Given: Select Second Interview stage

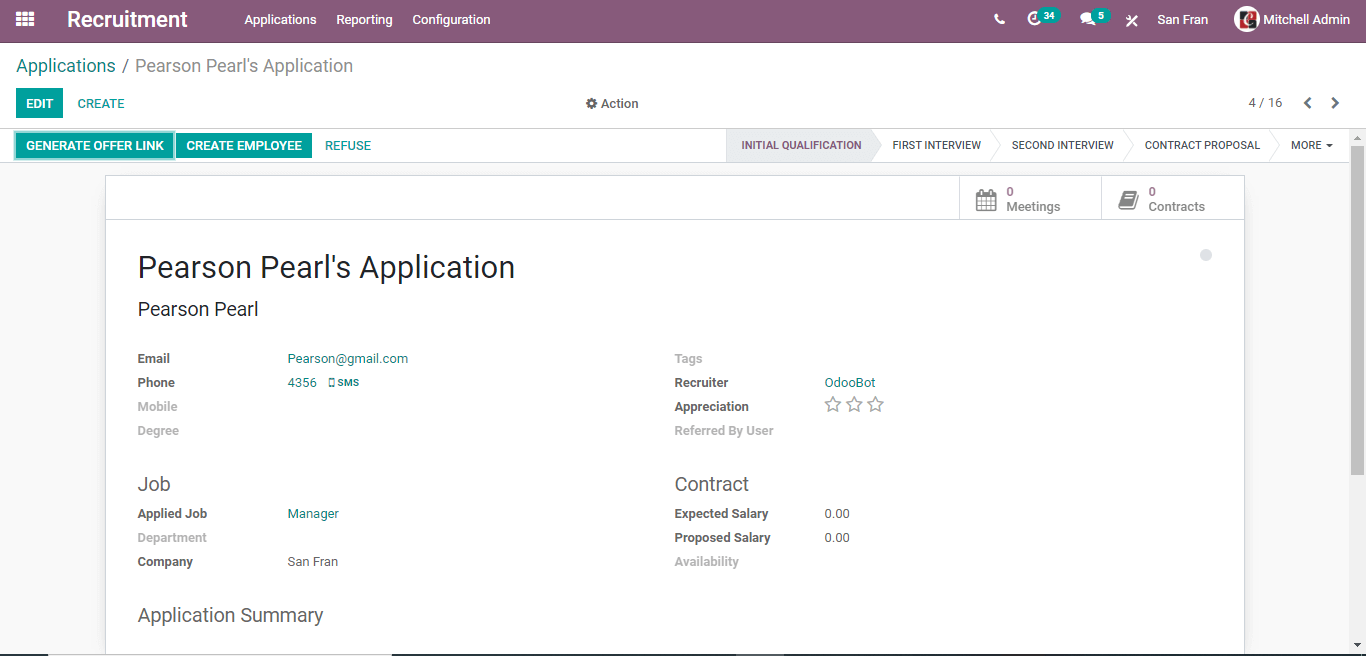Looking at the screenshot, I should (1062, 145).
